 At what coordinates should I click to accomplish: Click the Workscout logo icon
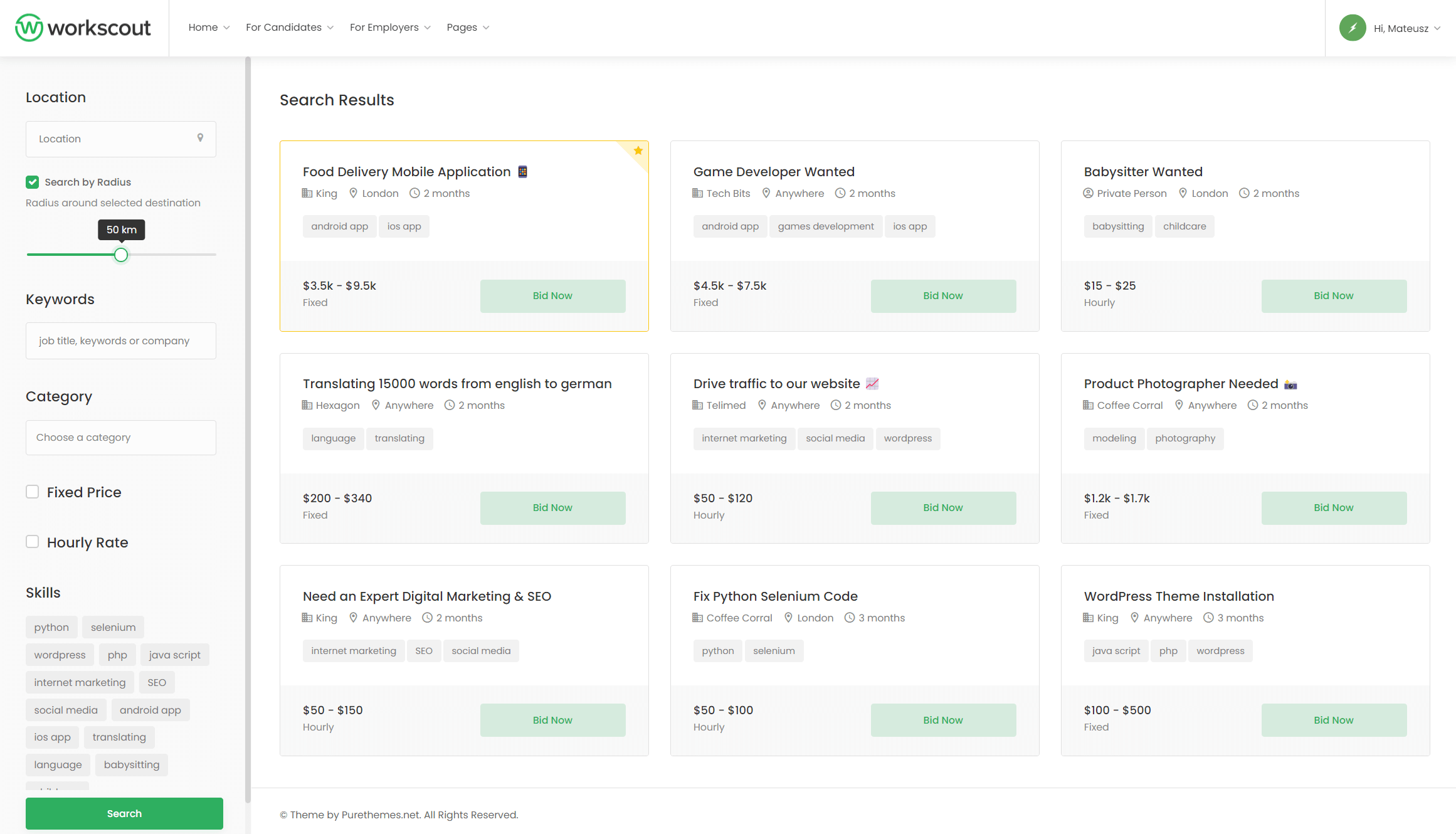coord(29,28)
